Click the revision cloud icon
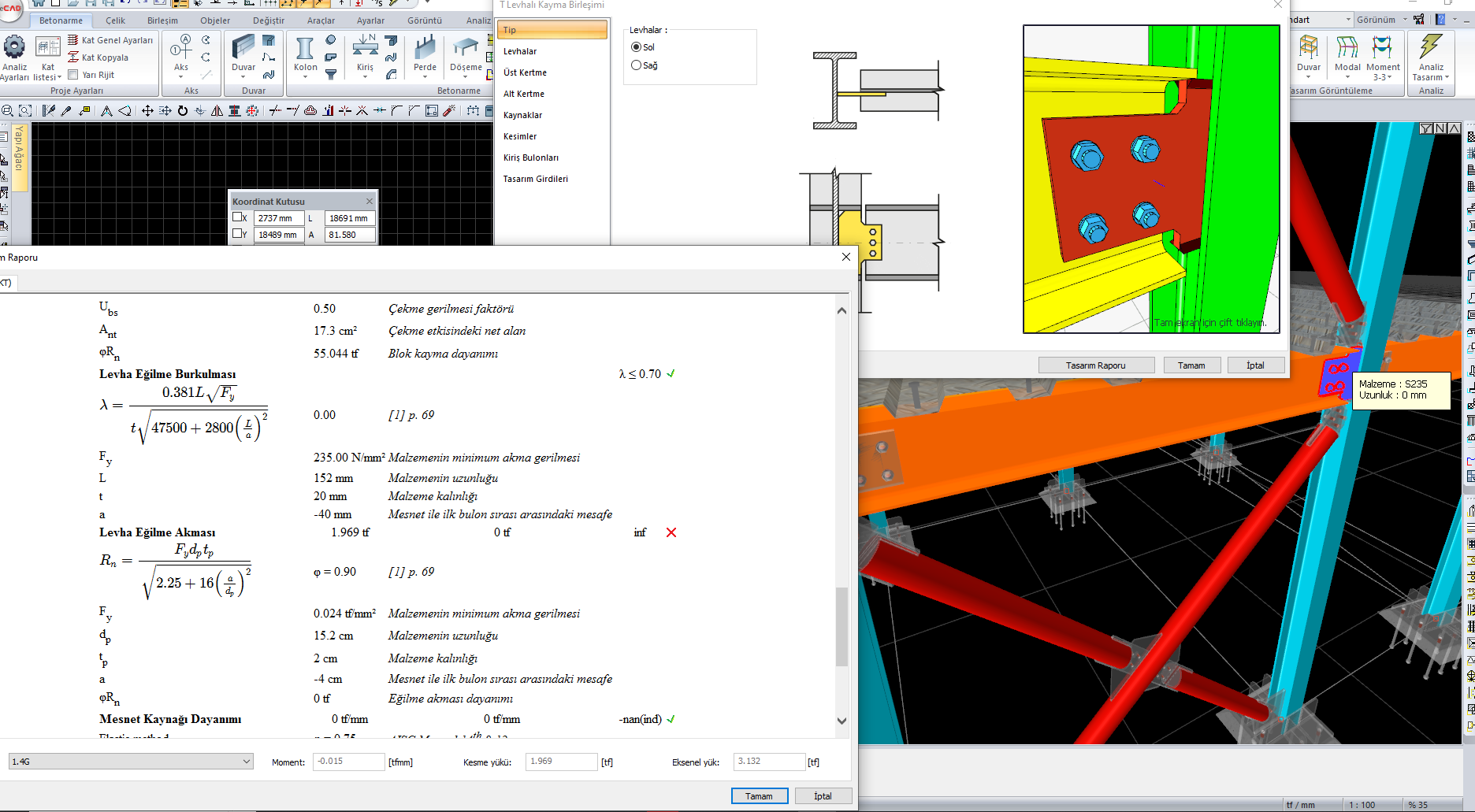 click(310, 111)
